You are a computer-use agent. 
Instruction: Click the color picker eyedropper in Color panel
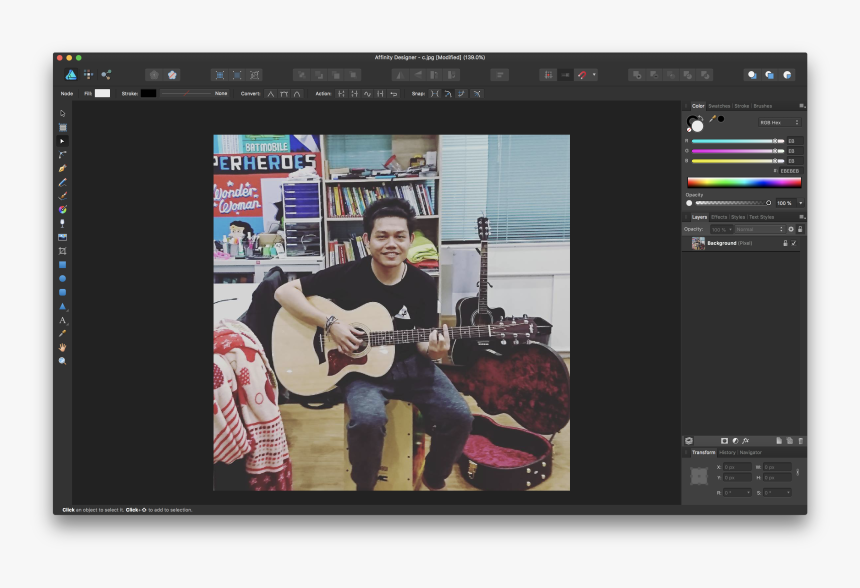pos(712,119)
